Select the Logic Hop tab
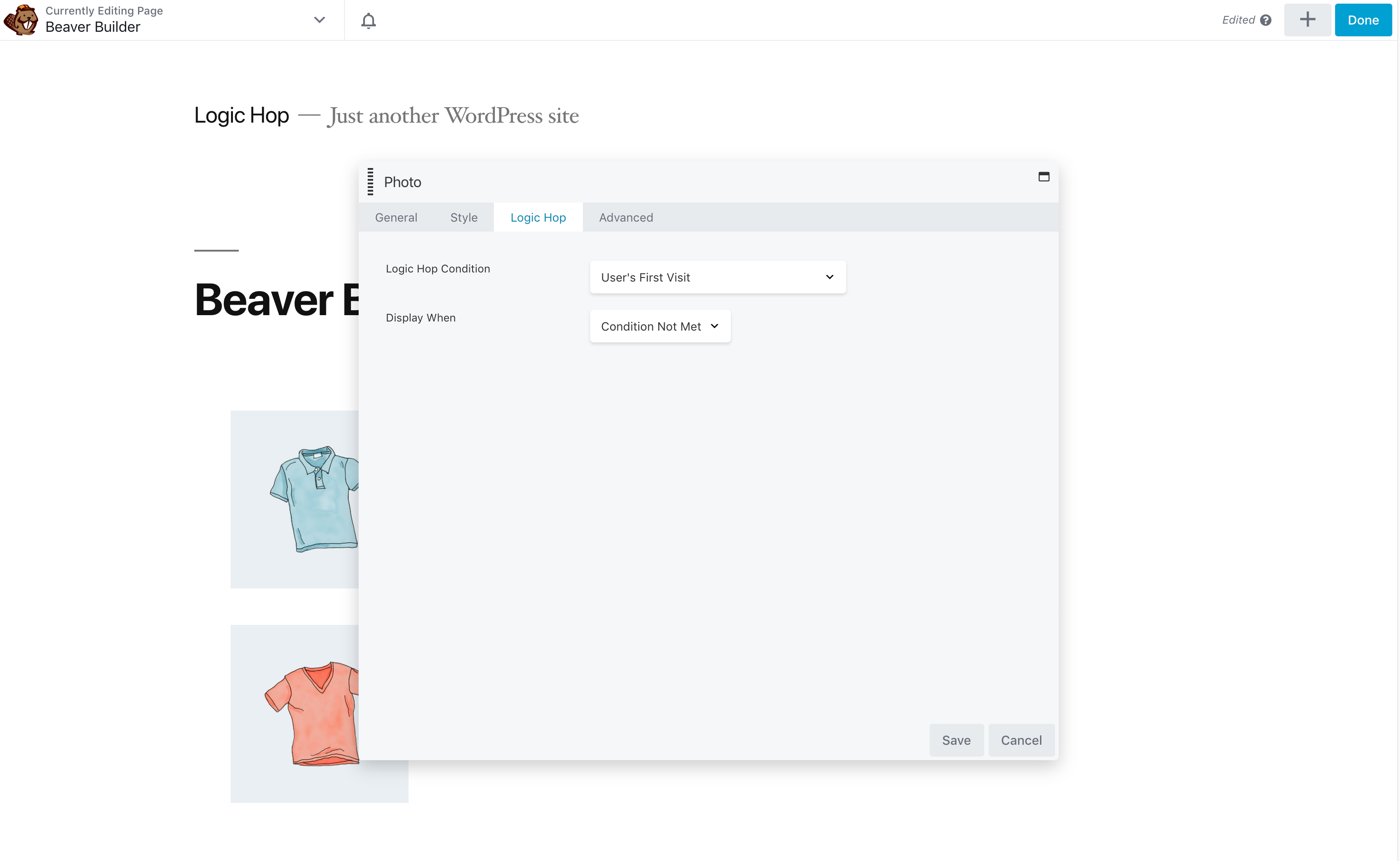The height and width of the screenshot is (861, 1400). click(x=538, y=218)
